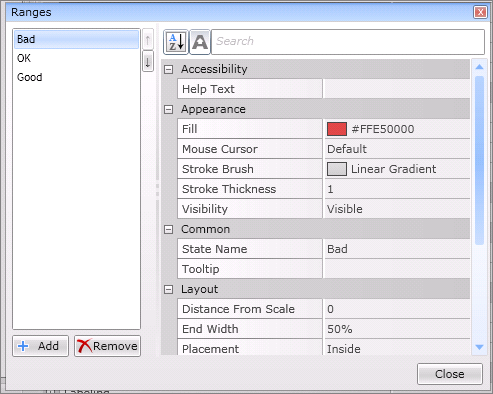
Task: Select the Visibility property label
Action: click(250, 209)
